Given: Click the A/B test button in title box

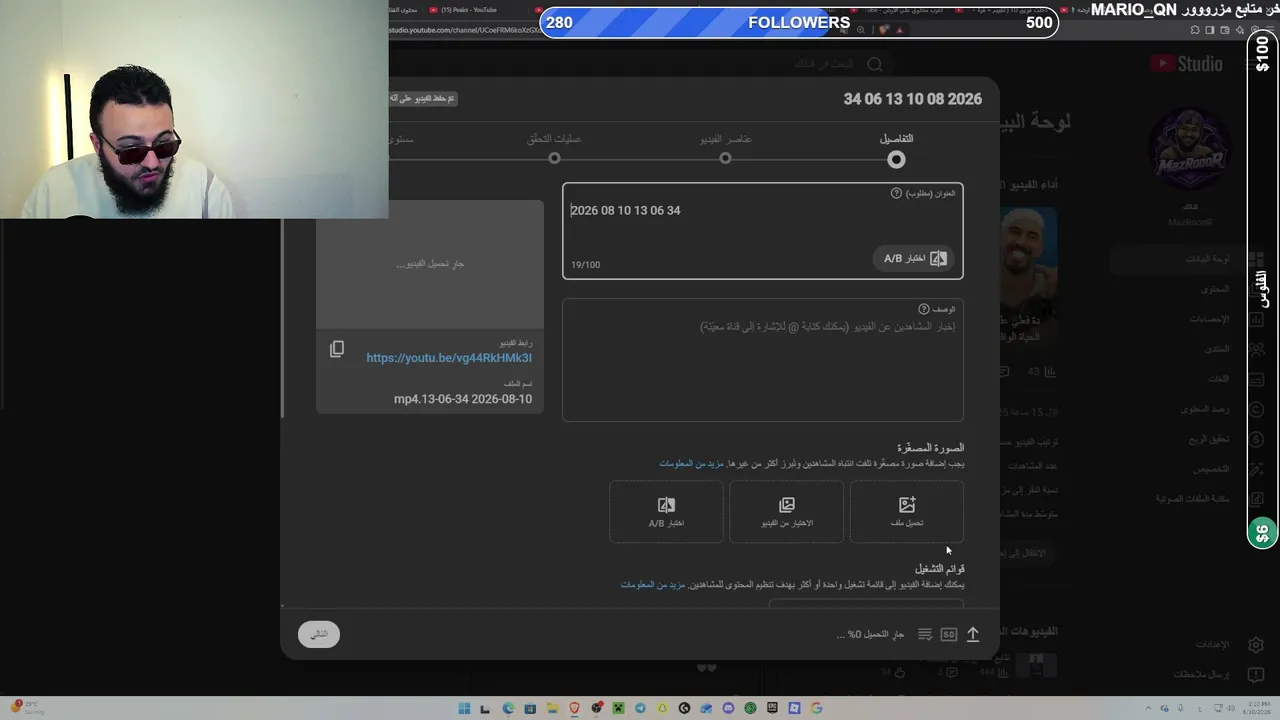Looking at the screenshot, I should pyautogui.click(x=914, y=258).
